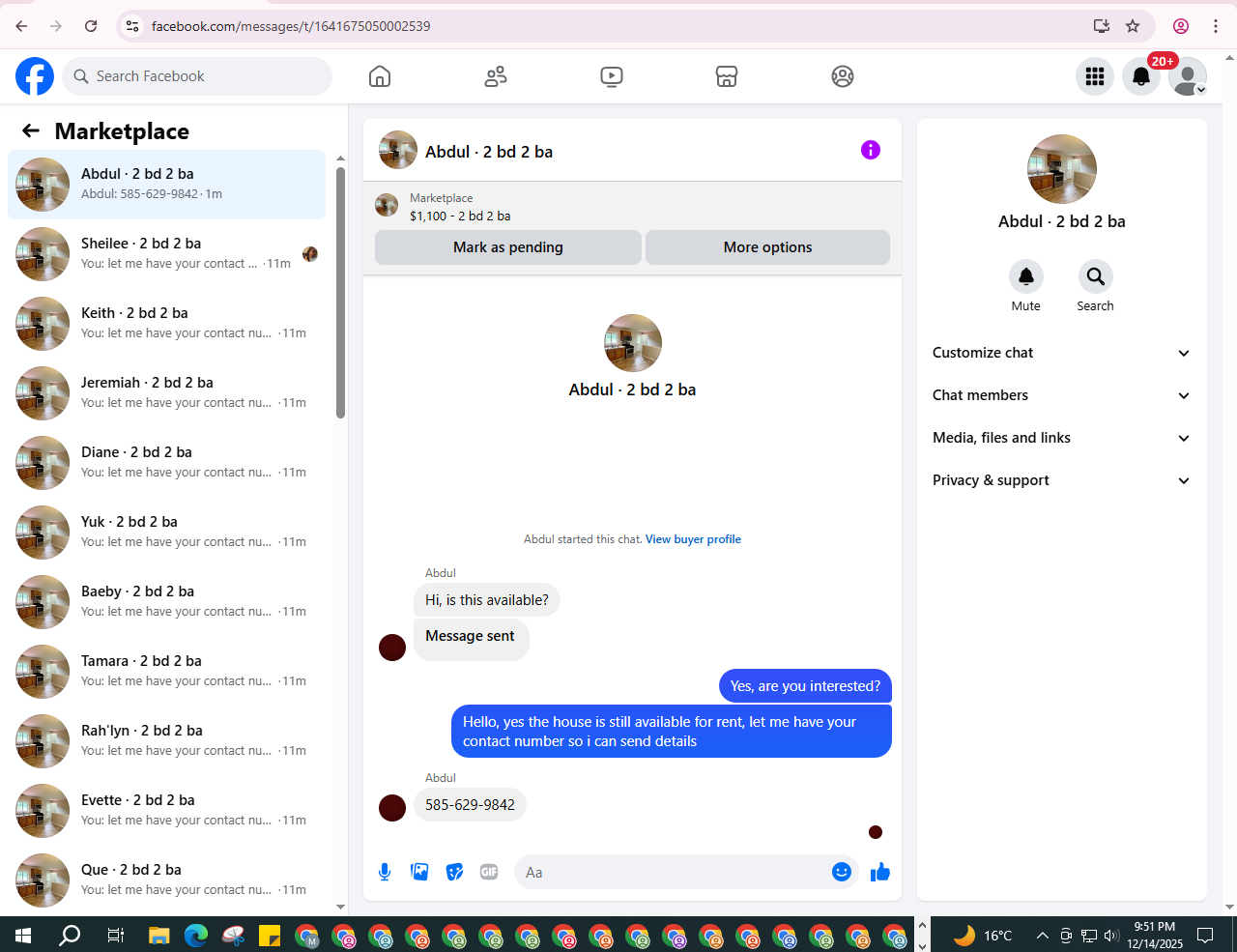The image size is (1237, 952).
Task: Record a voice clip with microphone icon
Action: (x=385, y=872)
